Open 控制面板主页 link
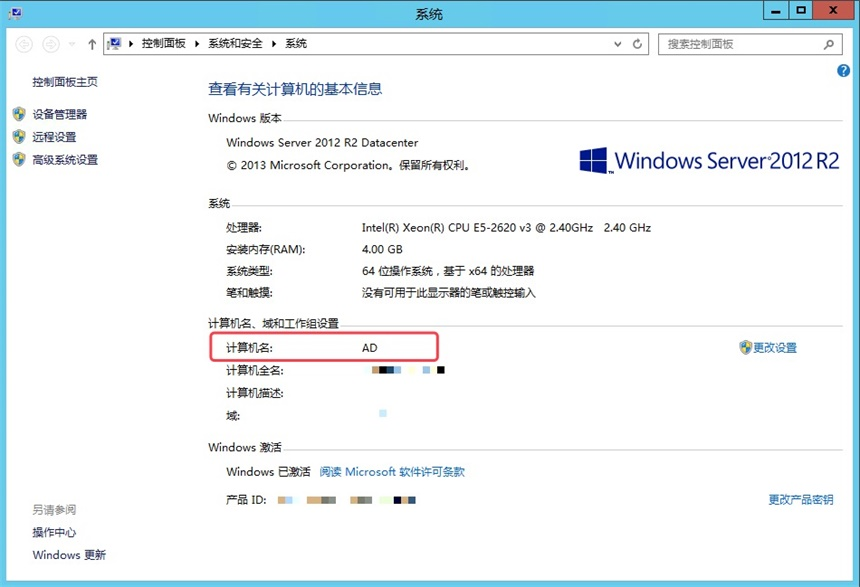Image resolution: width=860 pixels, height=587 pixels. coord(65,82)
